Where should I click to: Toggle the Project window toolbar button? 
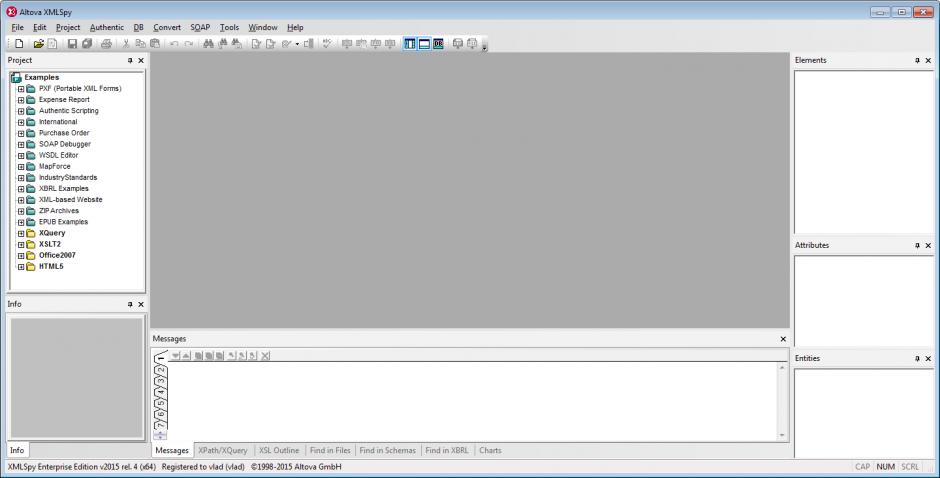[409, 44]
